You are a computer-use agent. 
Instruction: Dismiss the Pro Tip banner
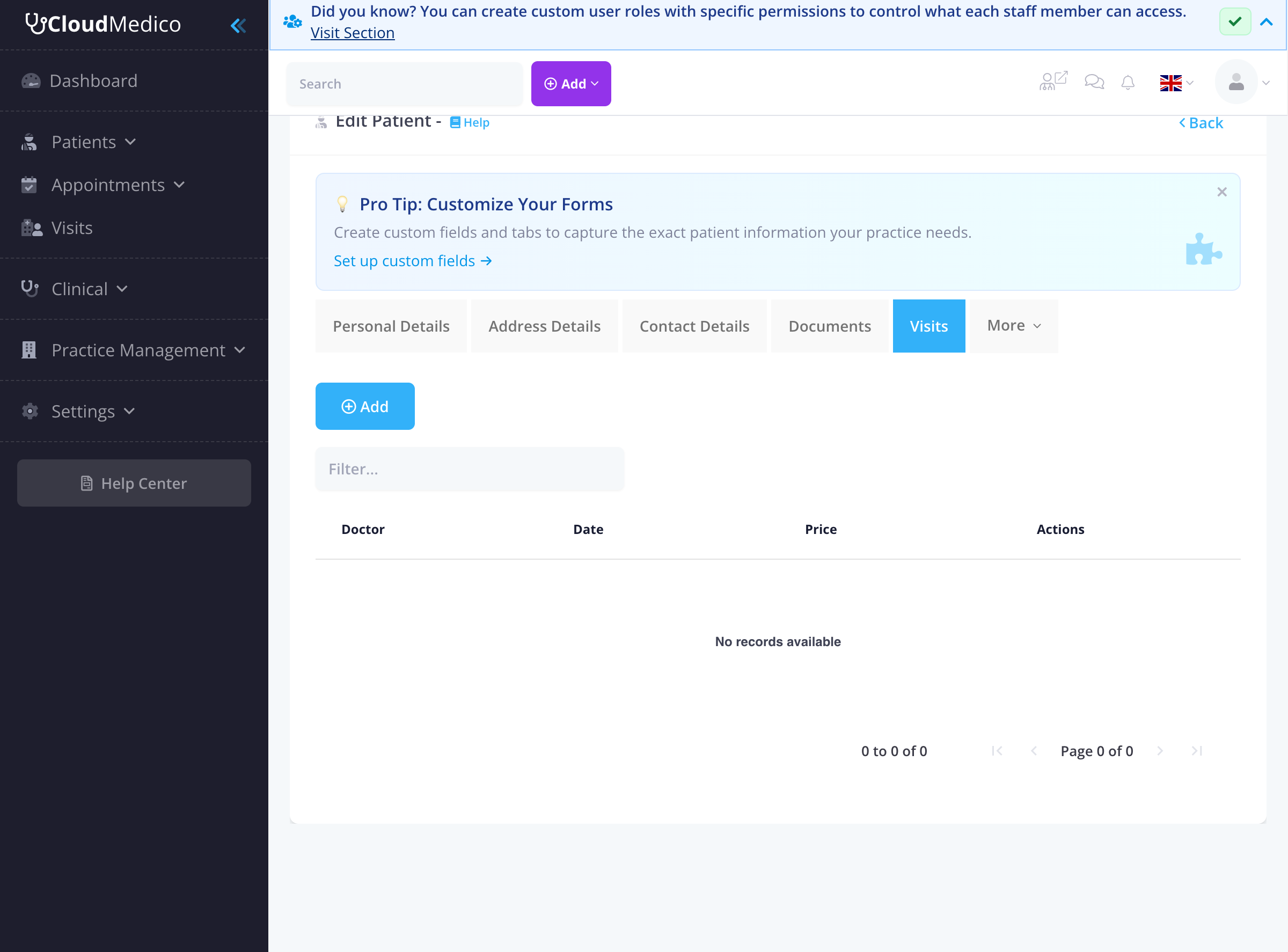[x=1221, y=192]
